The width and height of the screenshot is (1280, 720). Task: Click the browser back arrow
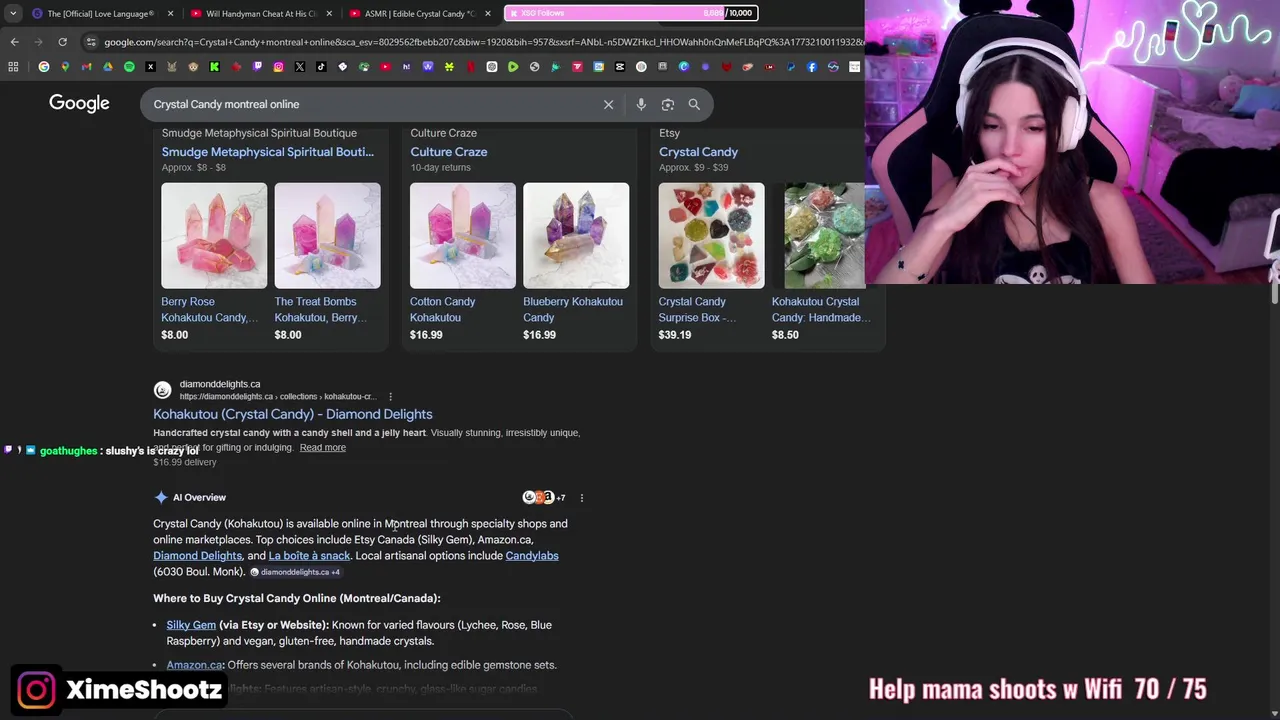(x=14, y=42)
